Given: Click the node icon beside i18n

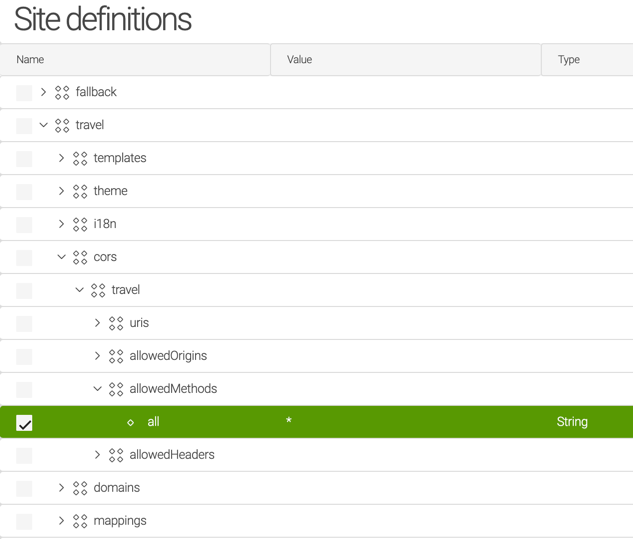Looking at the screenshot, I should 80,224.
